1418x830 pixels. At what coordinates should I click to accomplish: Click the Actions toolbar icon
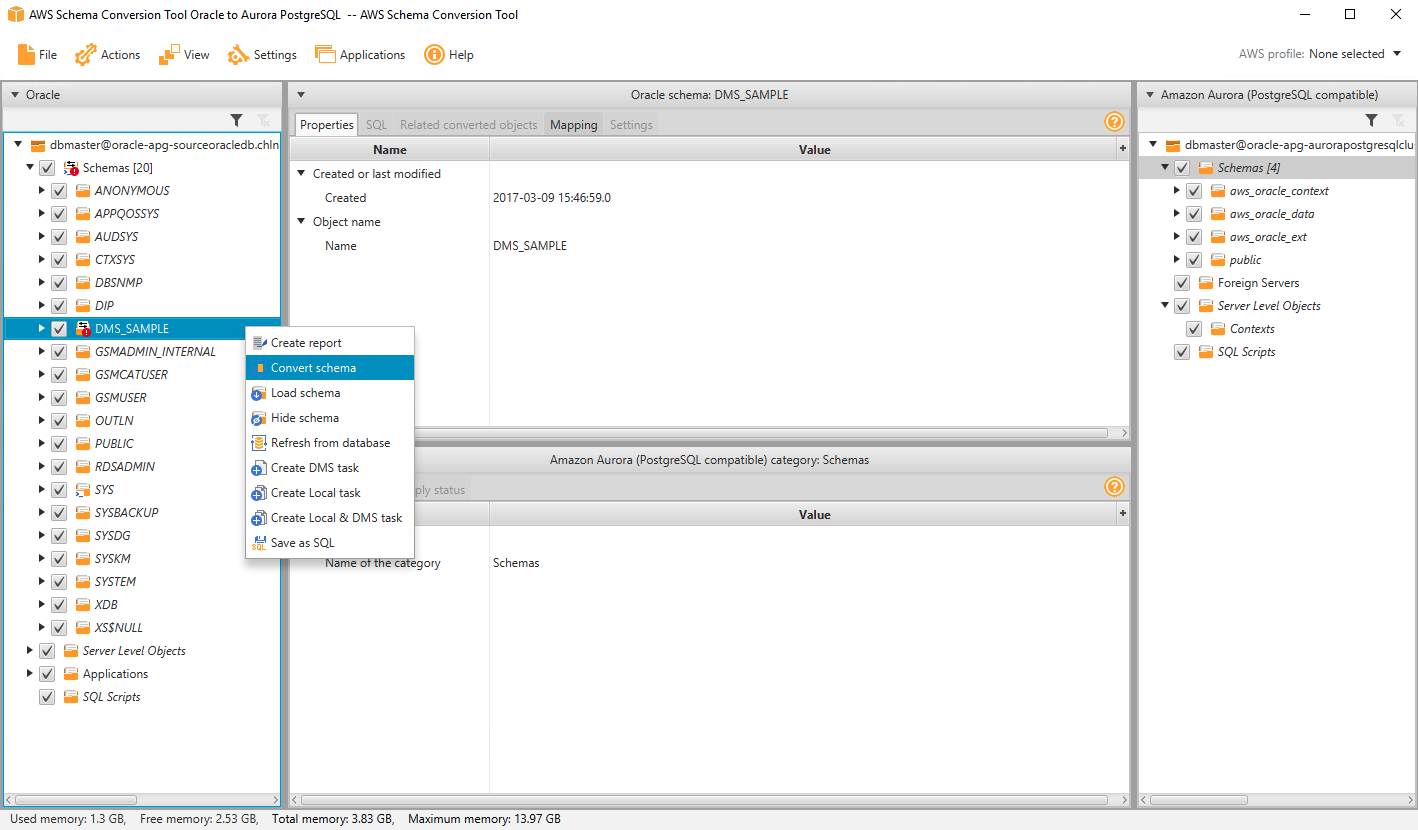tap(86, 55)
